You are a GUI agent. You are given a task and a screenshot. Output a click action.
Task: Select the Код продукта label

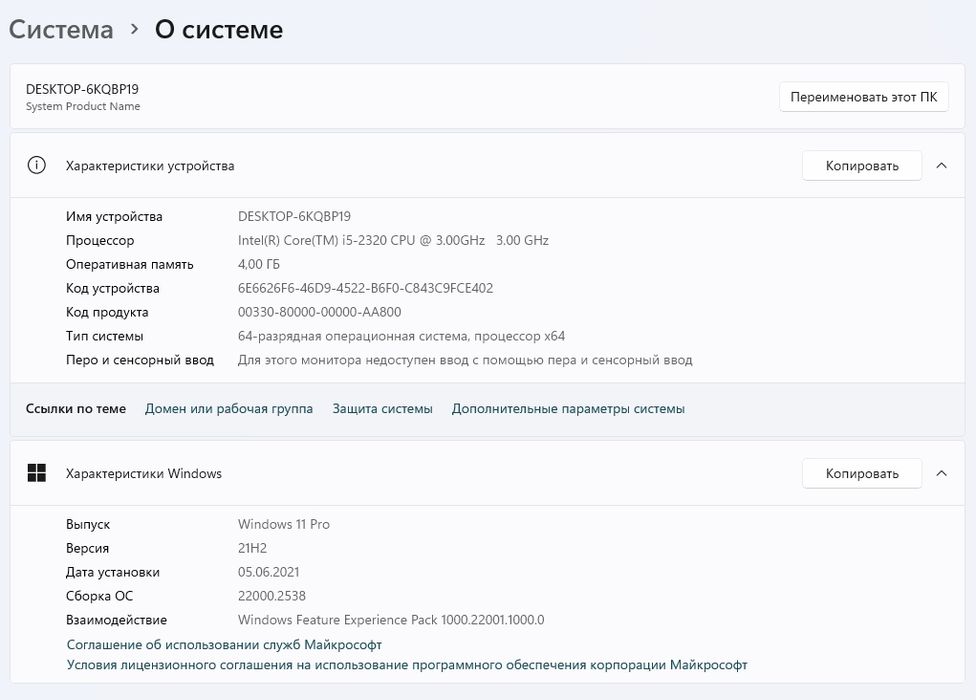(x=107, y=312)
